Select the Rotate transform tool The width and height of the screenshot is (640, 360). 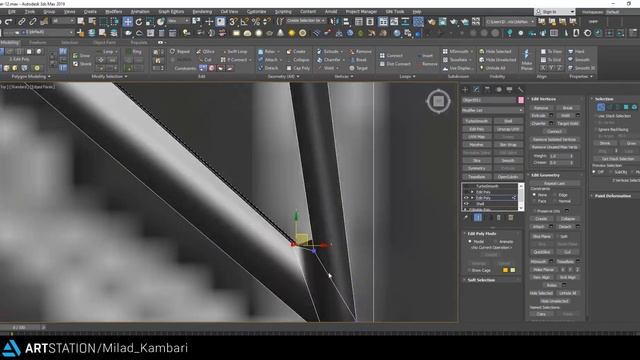pyautogui.click(x=139, y=22)
